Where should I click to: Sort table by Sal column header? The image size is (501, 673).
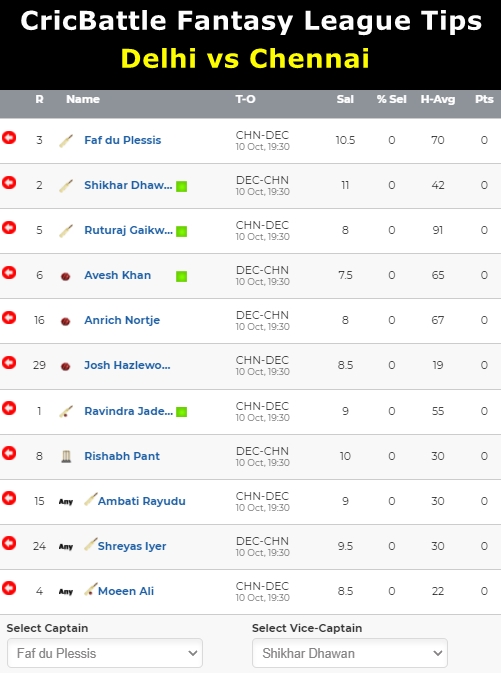tap(345, 99)
